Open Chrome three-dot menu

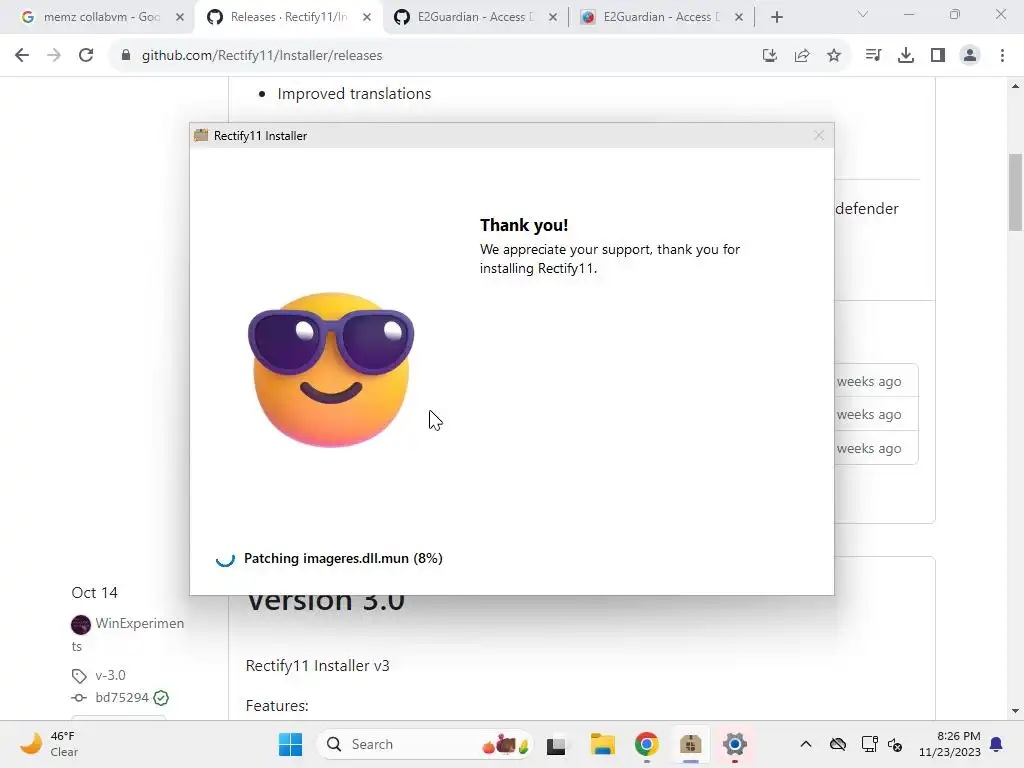point(1002,56)
